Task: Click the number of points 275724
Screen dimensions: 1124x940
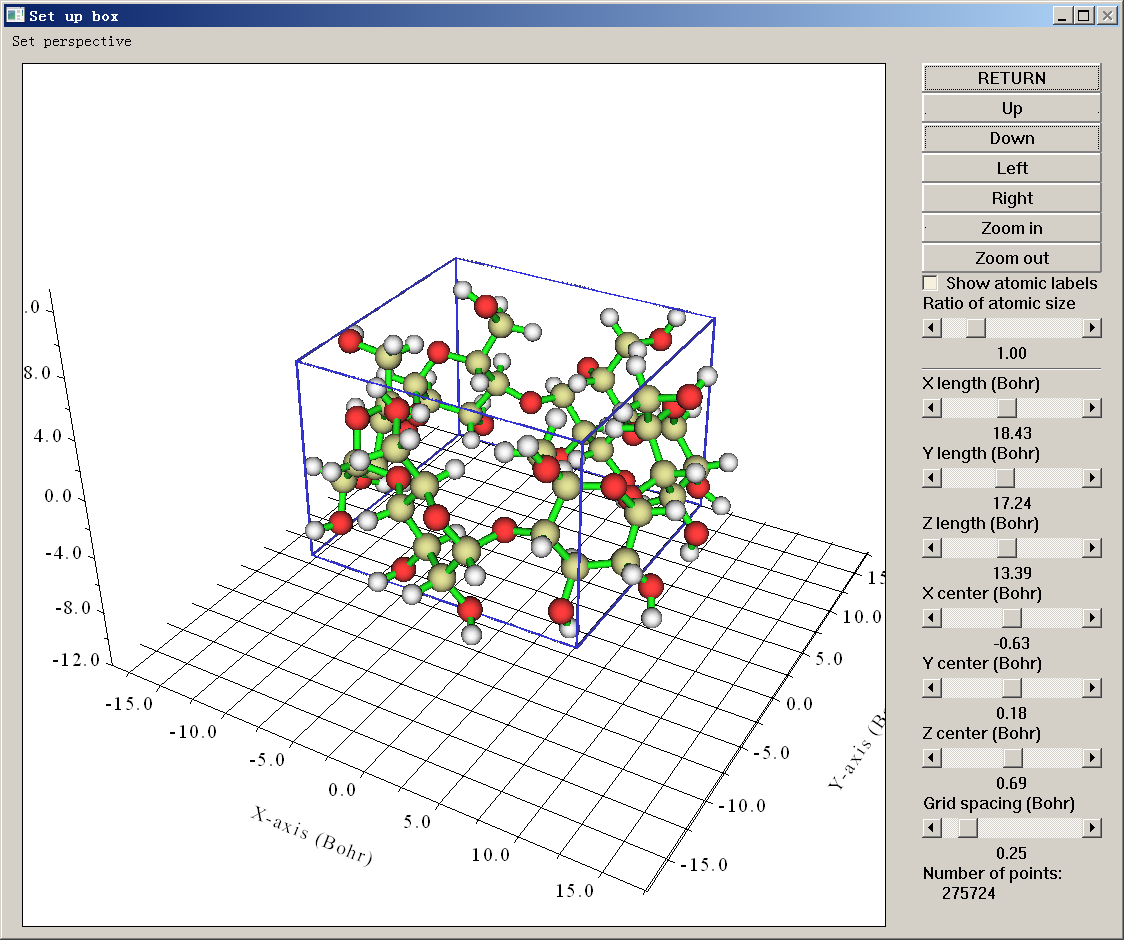Action: [968, 893]
